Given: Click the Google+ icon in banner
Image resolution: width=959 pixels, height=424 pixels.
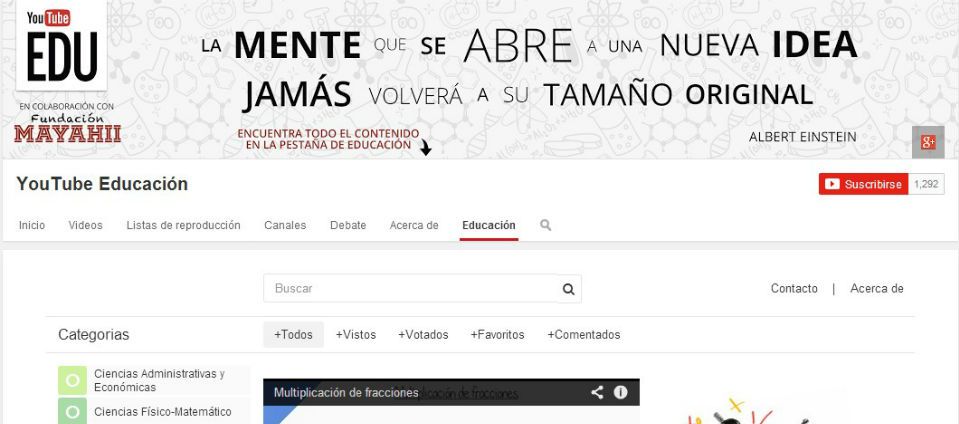Looking at the screenshot, I should click(x=927, y=142).
